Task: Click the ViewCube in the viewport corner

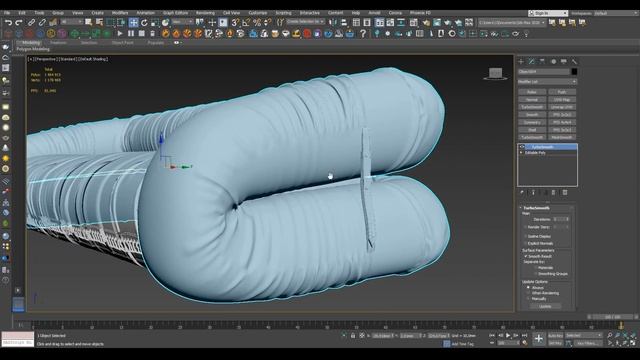Action: (496, 73)
